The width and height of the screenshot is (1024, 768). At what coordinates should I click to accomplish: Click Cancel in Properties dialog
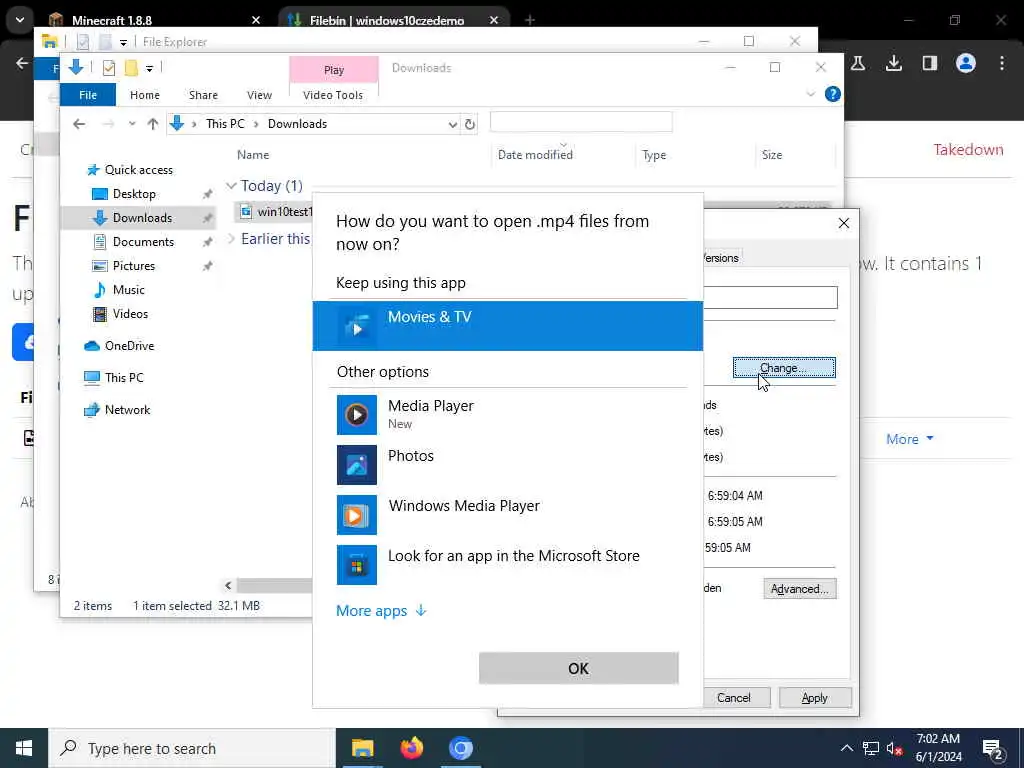coord(733,697)
